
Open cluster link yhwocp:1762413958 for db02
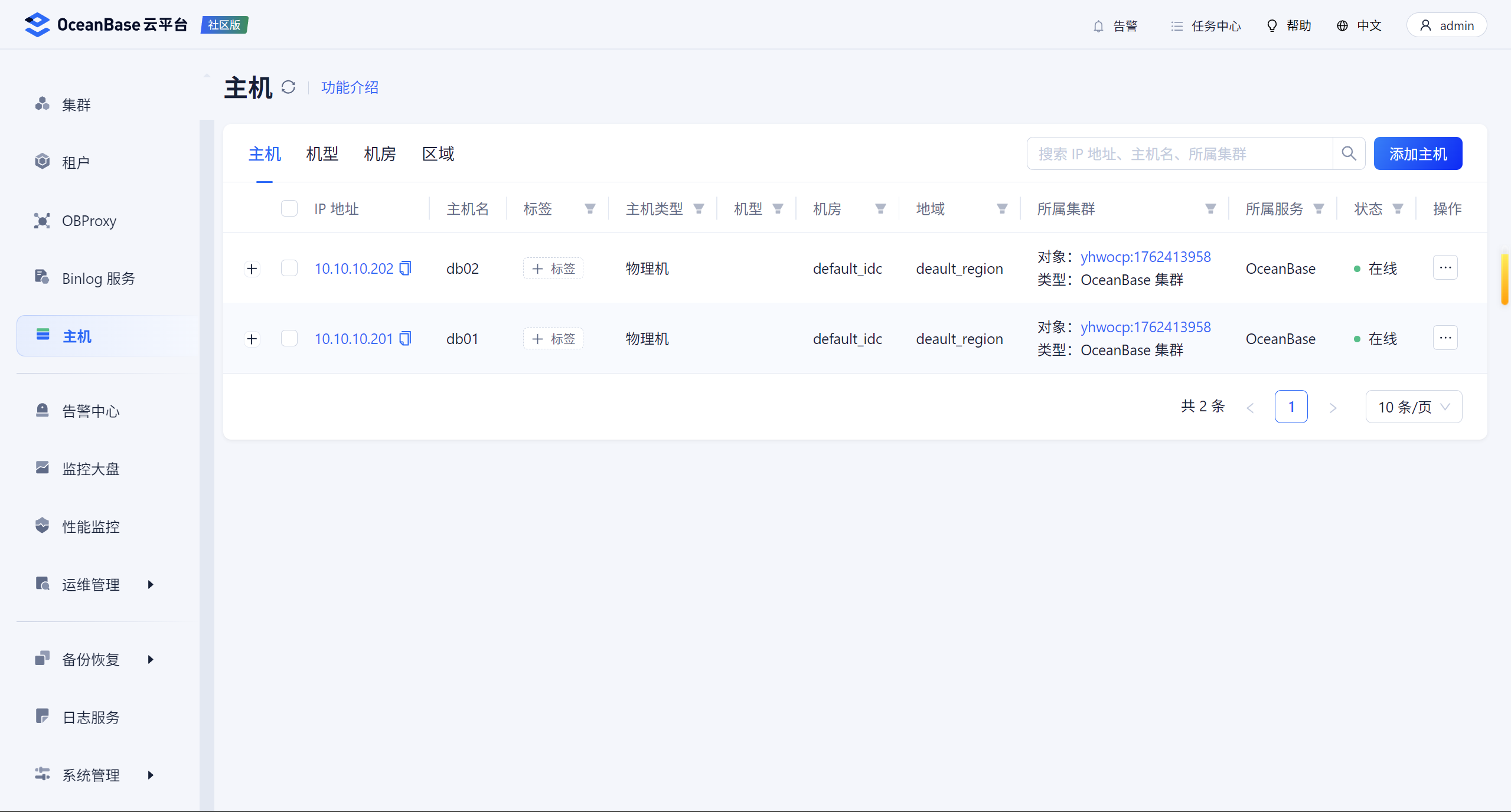click(1146, 257)
